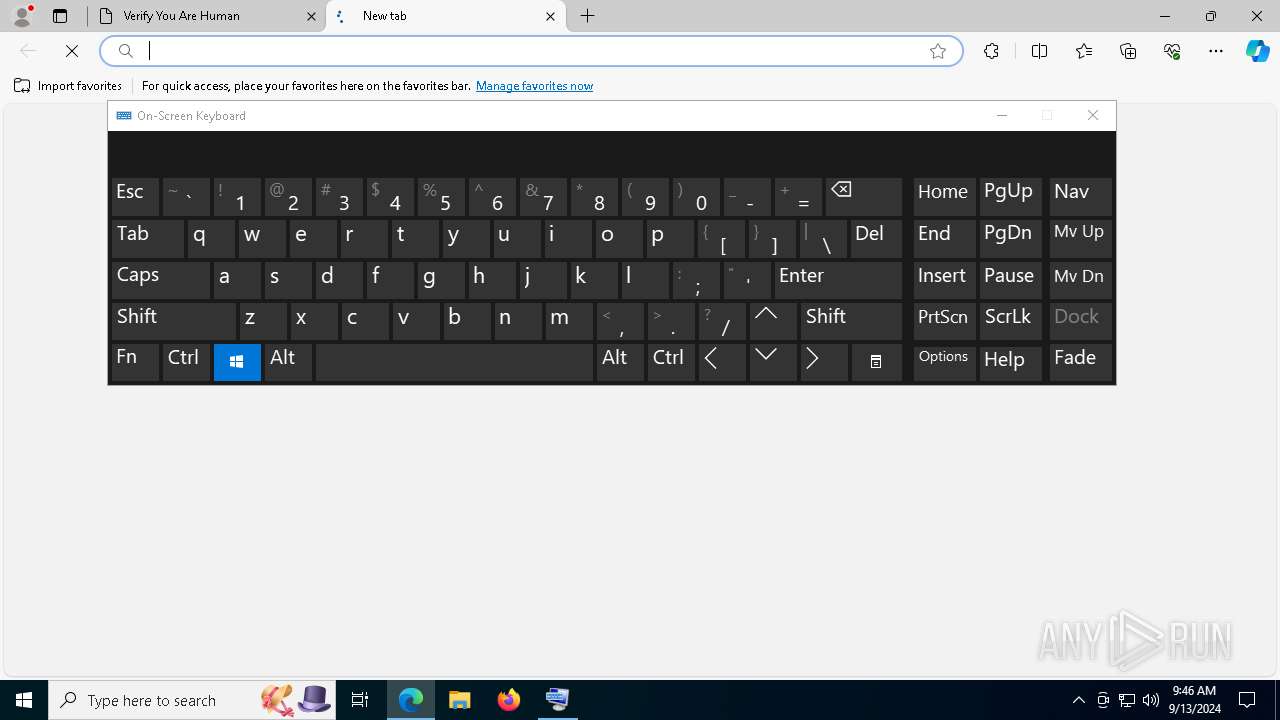Toggle the ScrLk key

(x=1010, y=320)
